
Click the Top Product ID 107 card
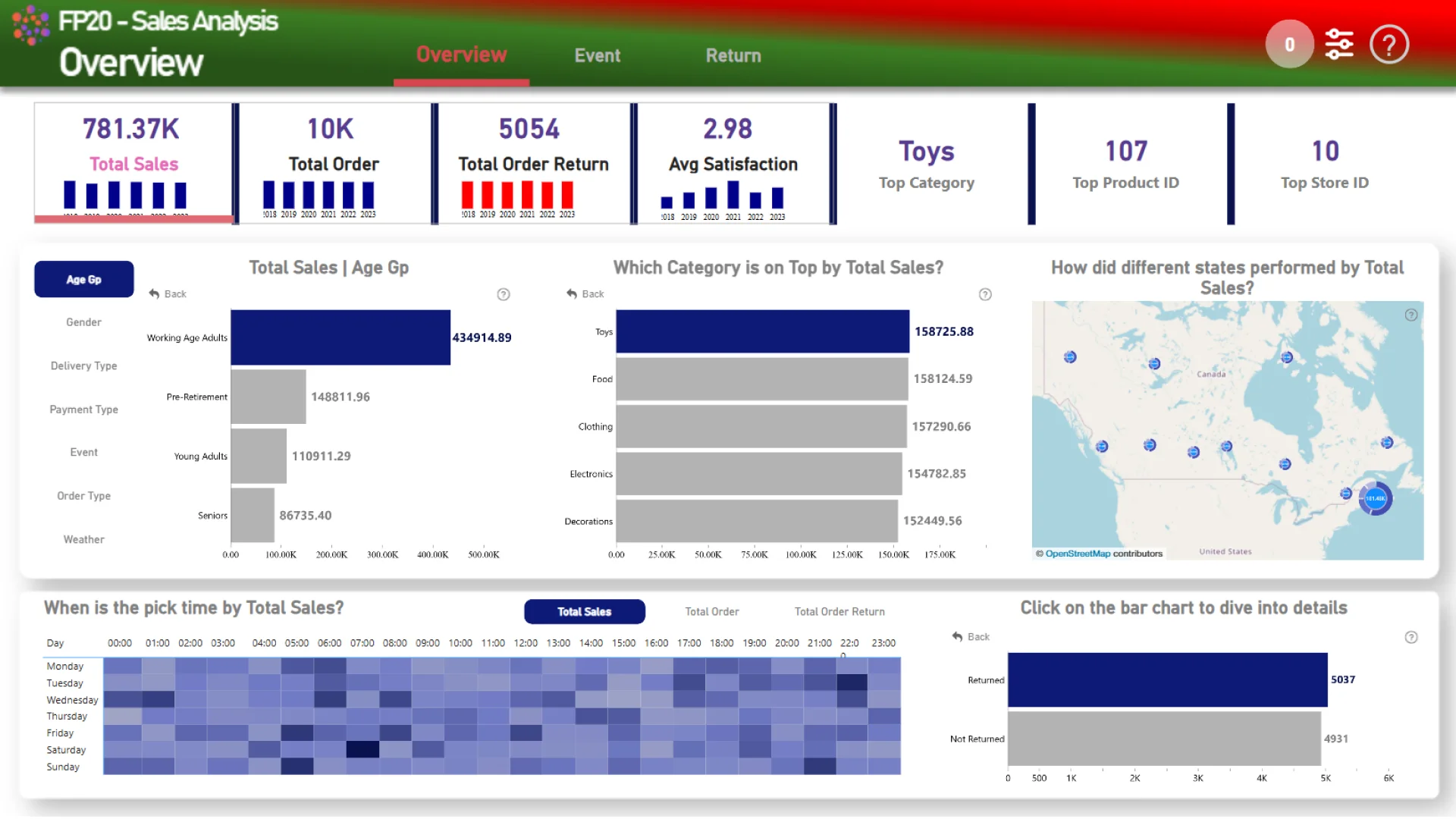point(1126,165)
